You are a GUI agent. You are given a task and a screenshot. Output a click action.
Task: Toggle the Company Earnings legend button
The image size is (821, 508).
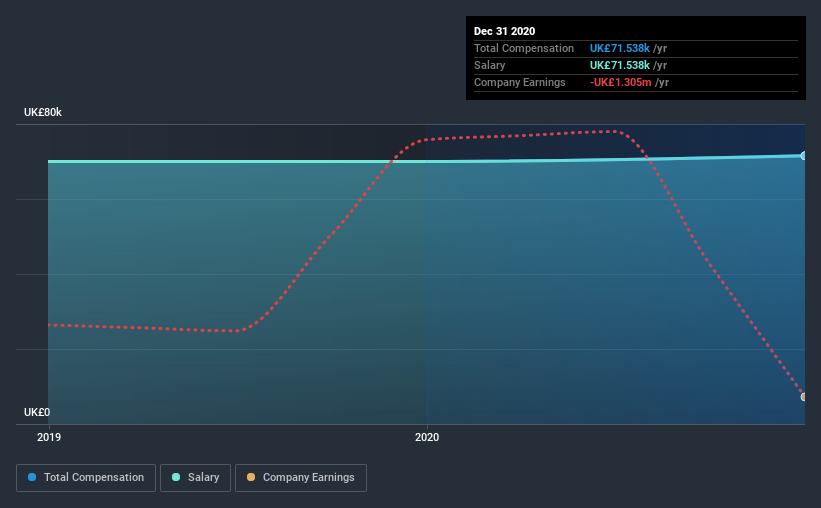pyautogui.click(x=301, y=478)
